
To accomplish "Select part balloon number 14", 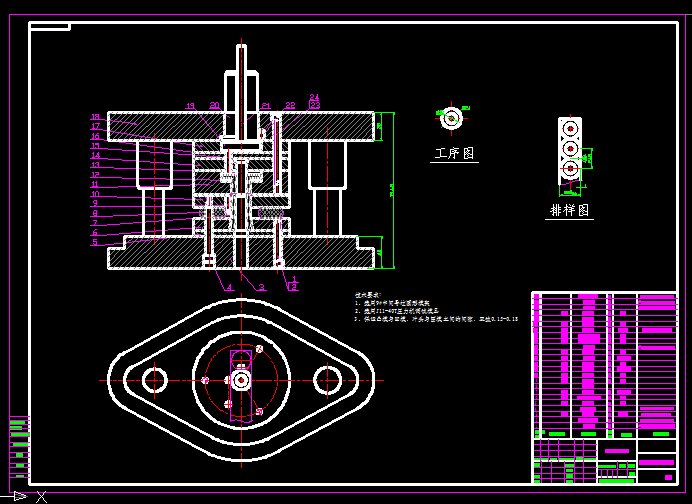I will 95,155.
